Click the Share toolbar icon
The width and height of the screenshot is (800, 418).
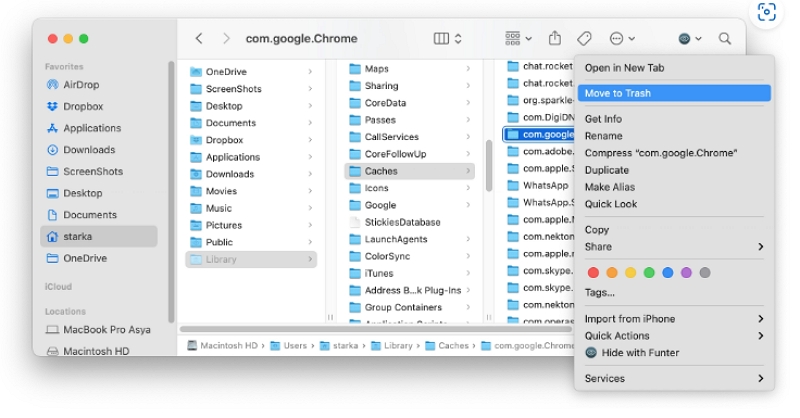pyautogui.click(x=555, y=38)
